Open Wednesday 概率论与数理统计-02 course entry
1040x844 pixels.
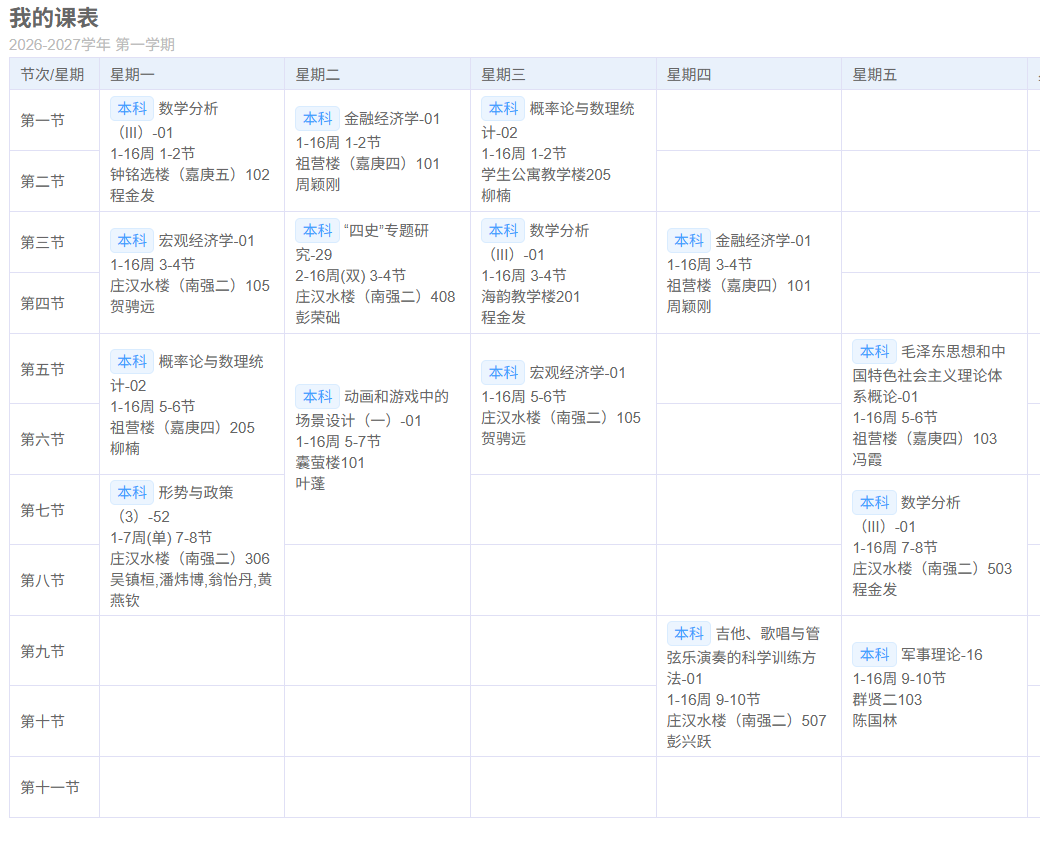coord(563,151)
